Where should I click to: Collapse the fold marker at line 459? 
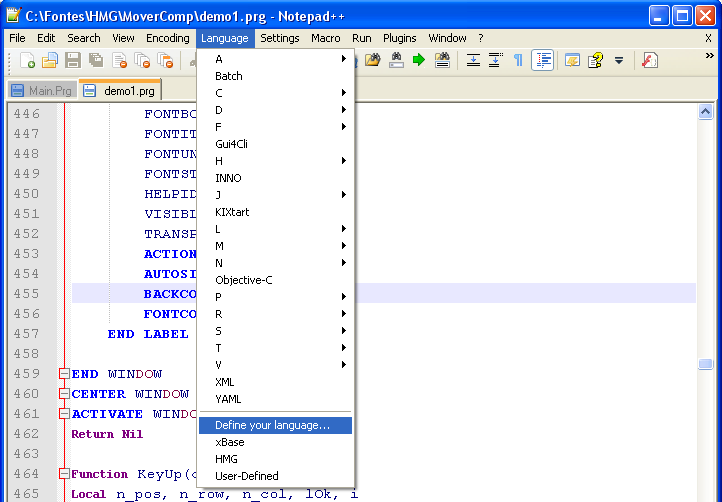64,374
